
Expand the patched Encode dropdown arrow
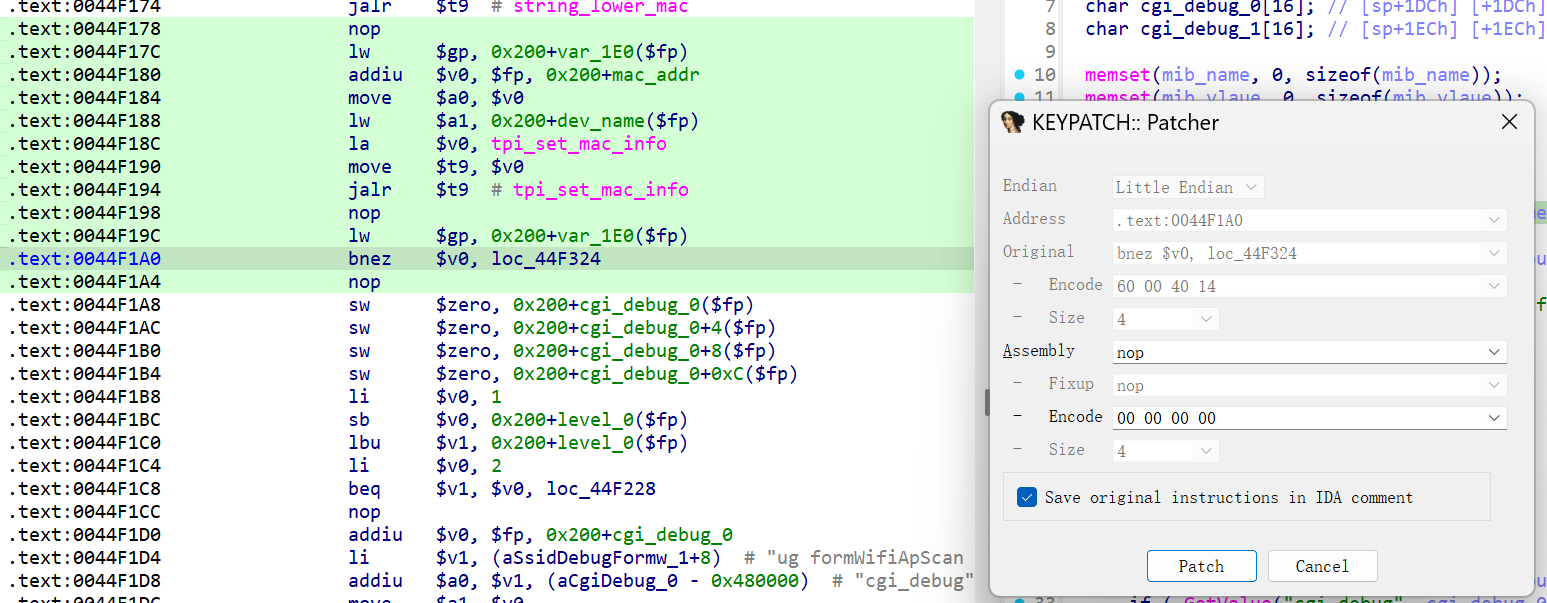point(1494,418)
